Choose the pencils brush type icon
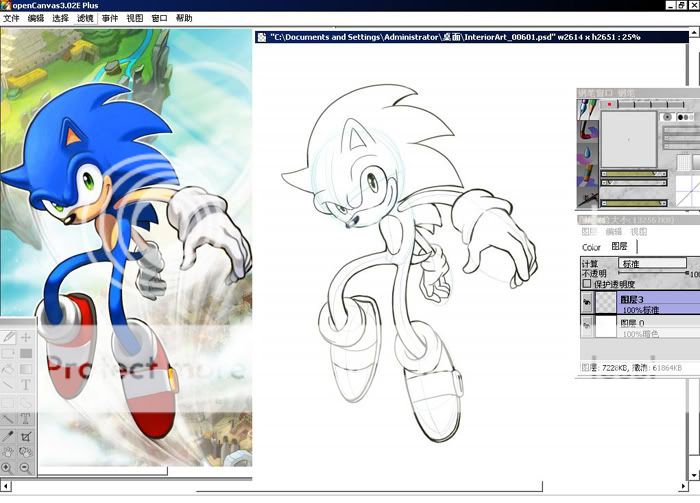The height and width of the screenshot is (503, 700). pos(586,106)
